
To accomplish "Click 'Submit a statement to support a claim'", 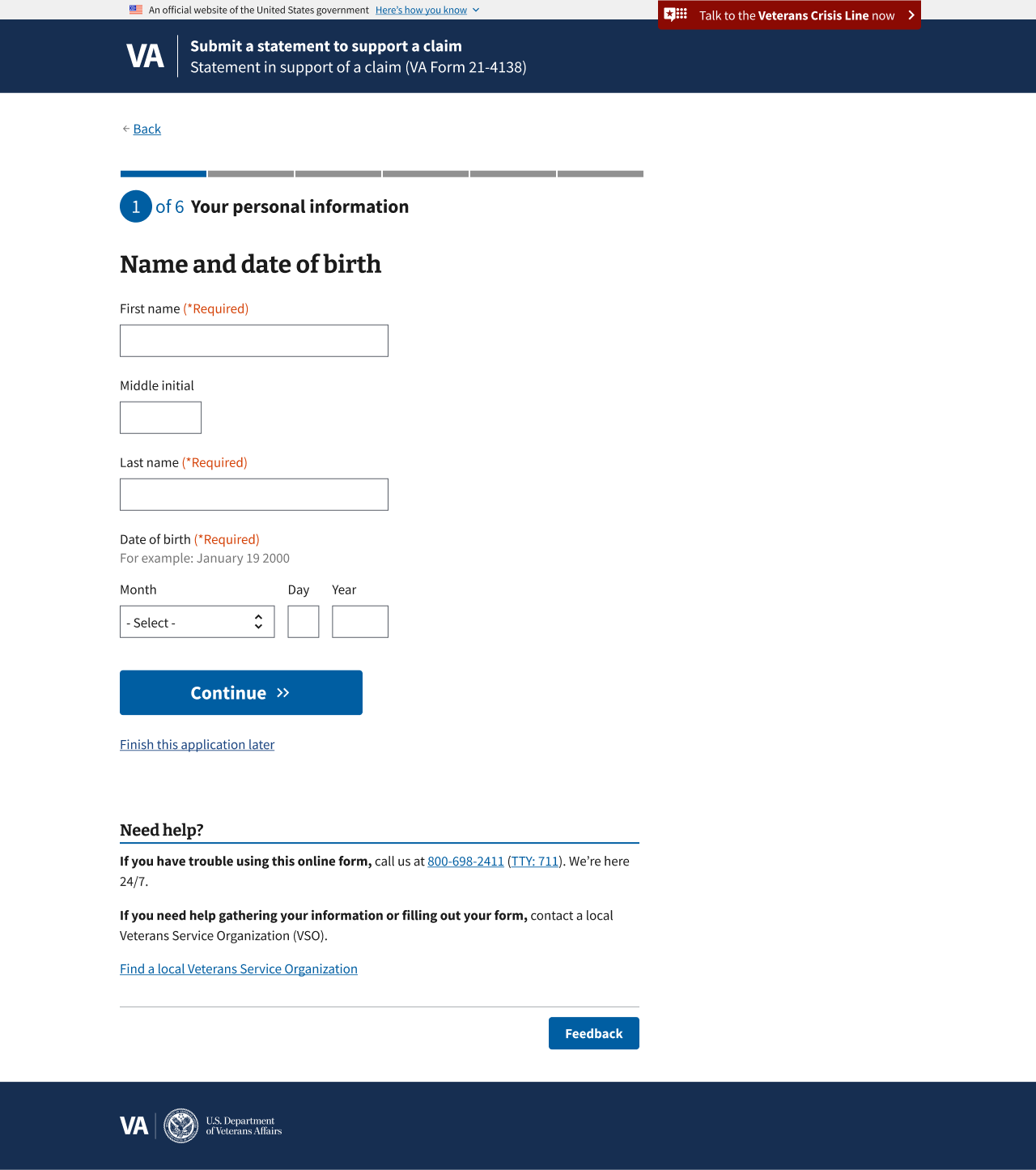I will [x=326, y=46].
